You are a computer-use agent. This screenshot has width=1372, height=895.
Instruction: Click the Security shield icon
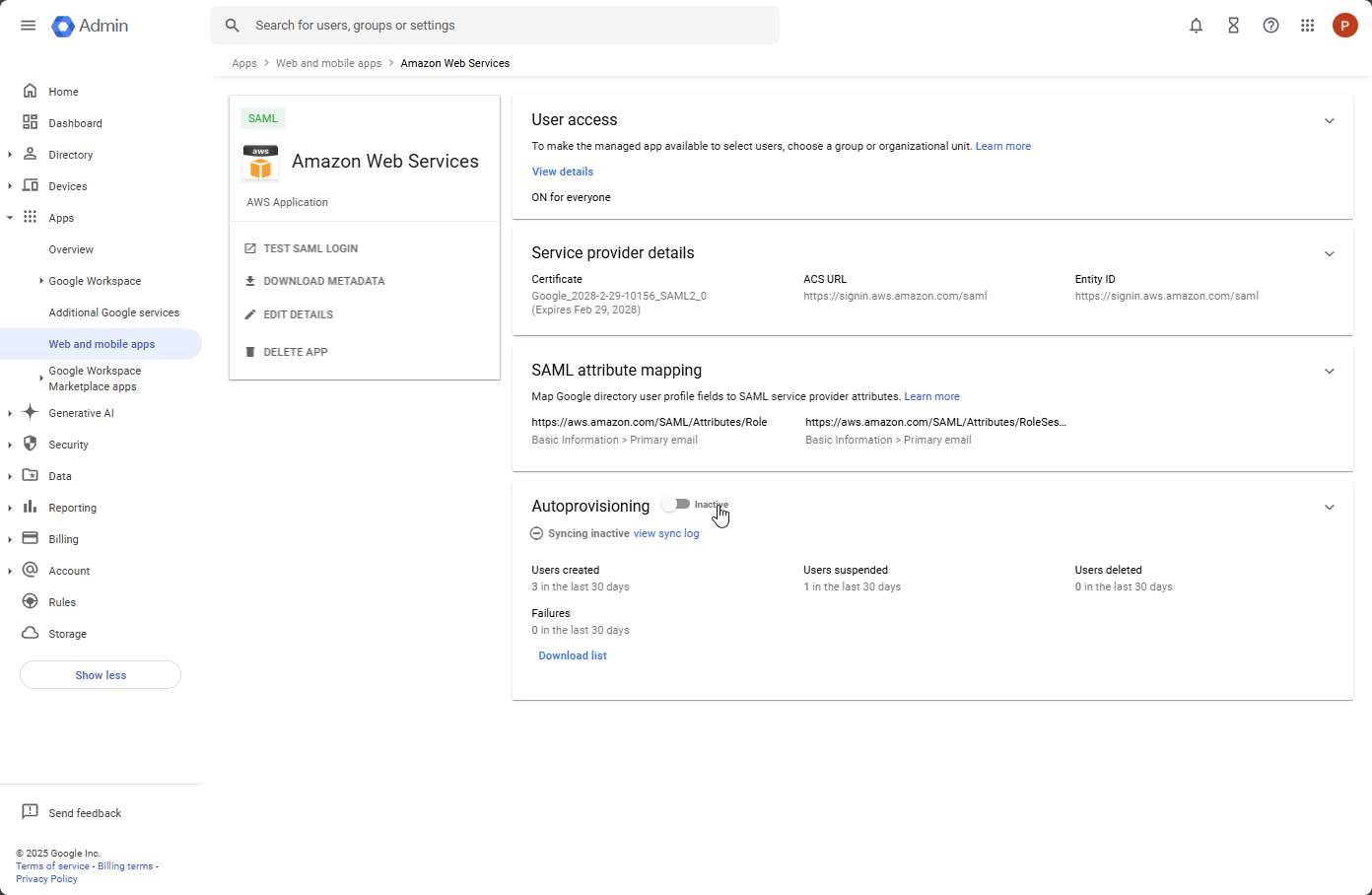[30, 444]
